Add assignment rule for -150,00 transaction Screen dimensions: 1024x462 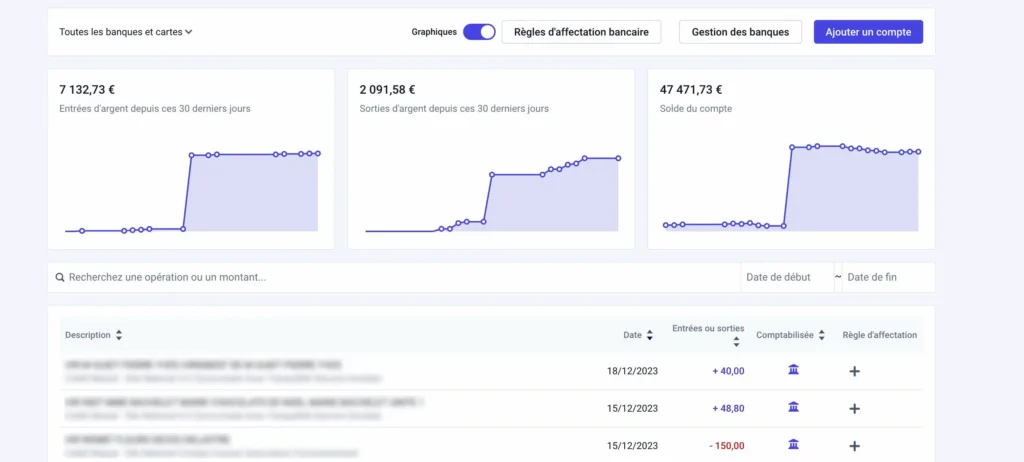854,445
